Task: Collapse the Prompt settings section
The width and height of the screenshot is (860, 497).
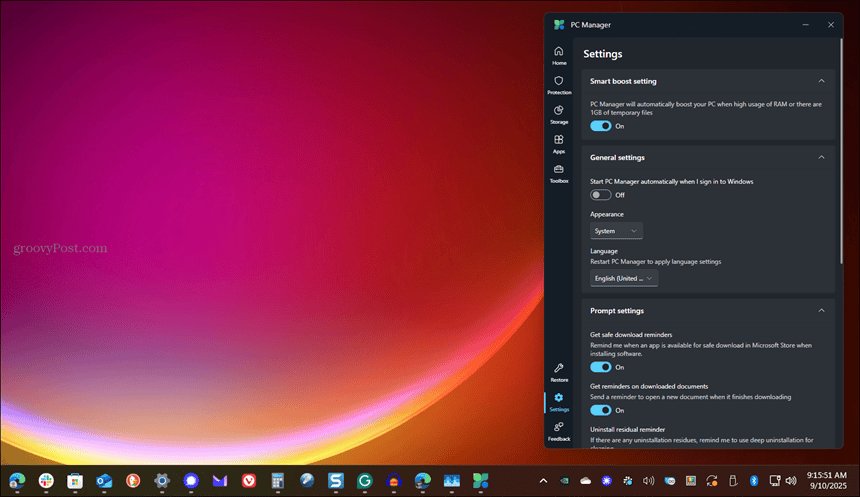Action: tap(821, 310)
